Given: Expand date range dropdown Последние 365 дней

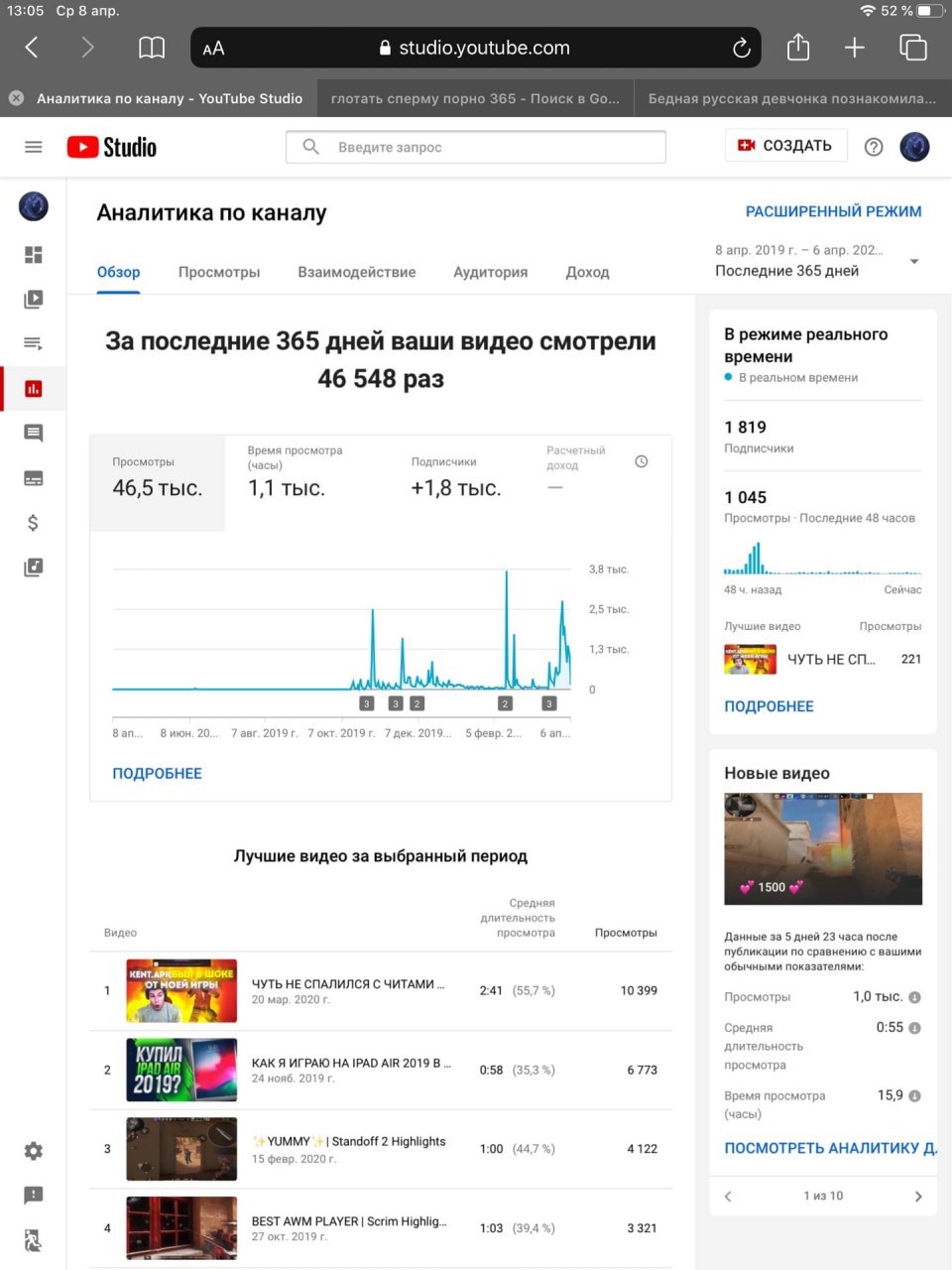Looking at the screenshot, I should click(x=914, y=261).
